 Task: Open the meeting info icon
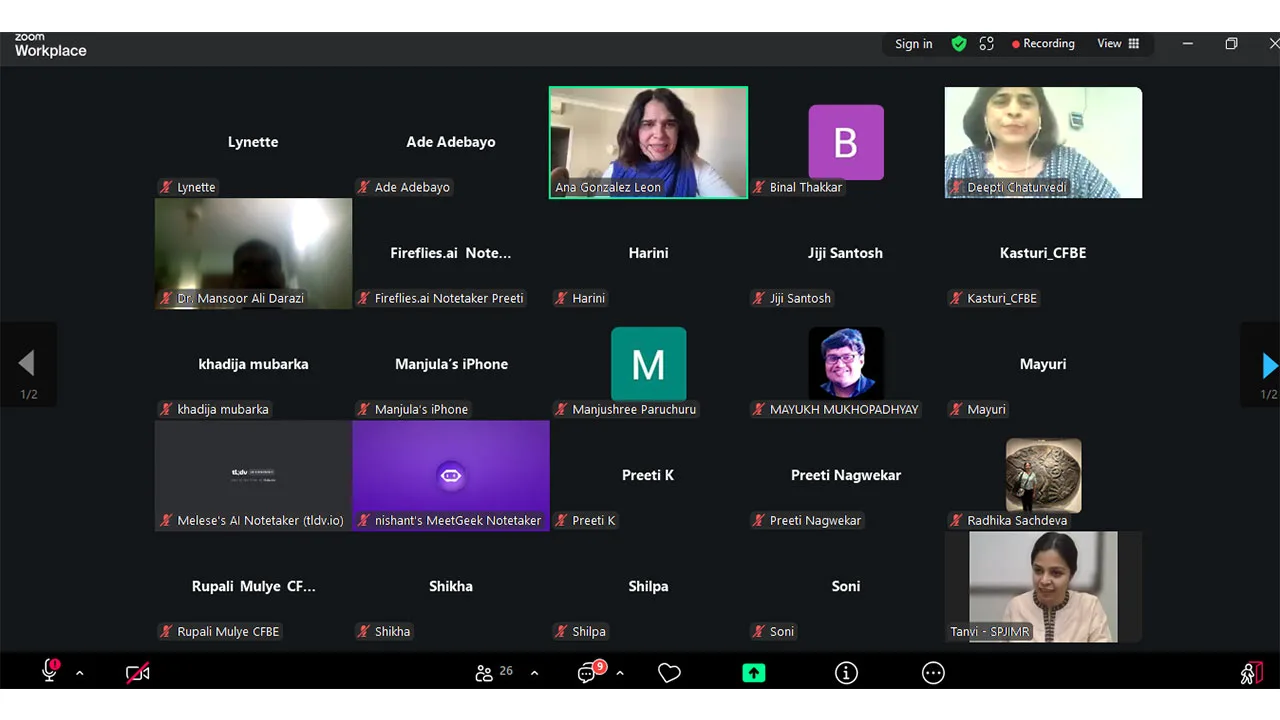[846, 673]
